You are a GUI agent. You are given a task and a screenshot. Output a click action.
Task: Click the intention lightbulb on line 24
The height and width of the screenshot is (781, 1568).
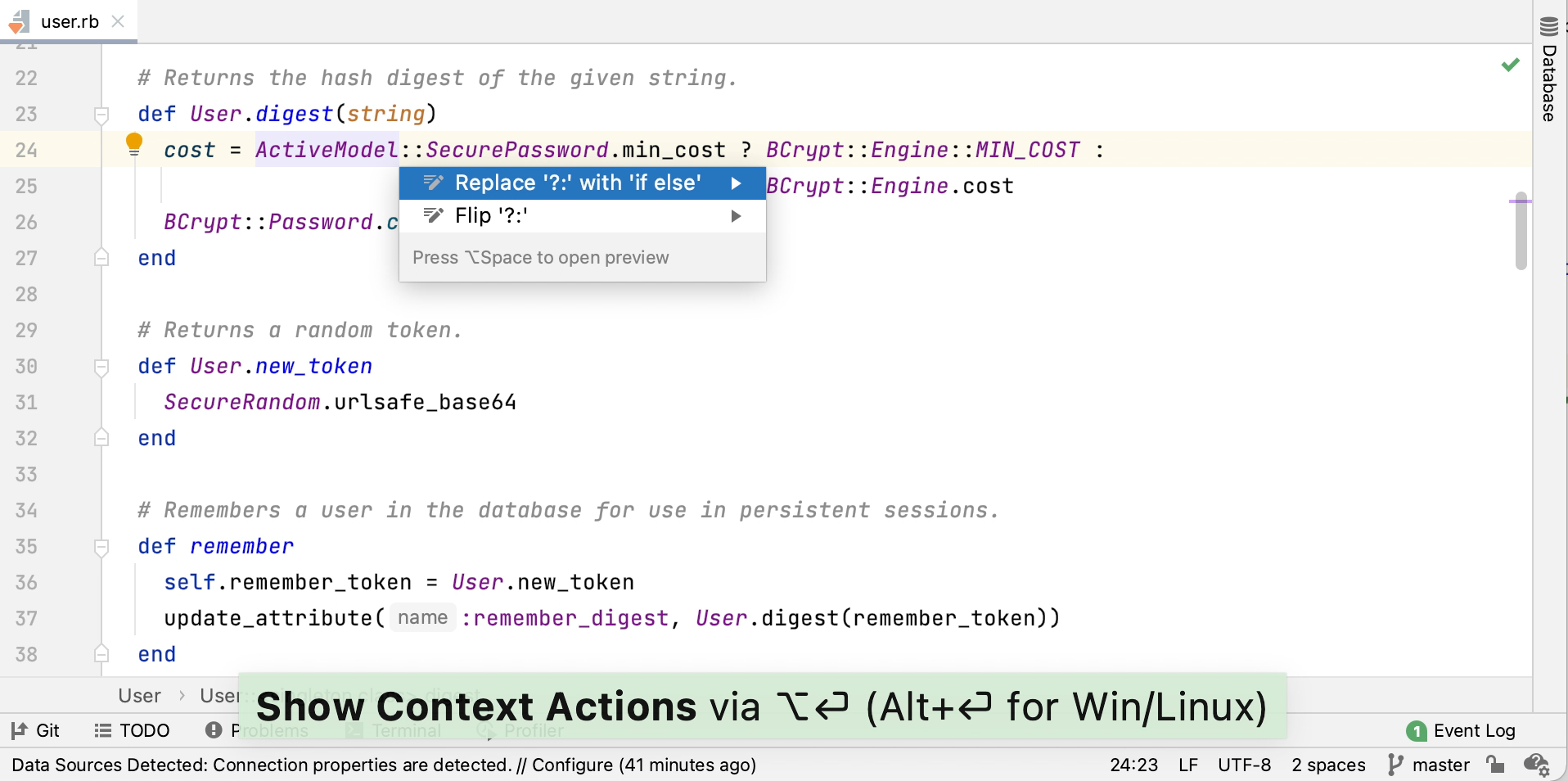tap(133, 143)
